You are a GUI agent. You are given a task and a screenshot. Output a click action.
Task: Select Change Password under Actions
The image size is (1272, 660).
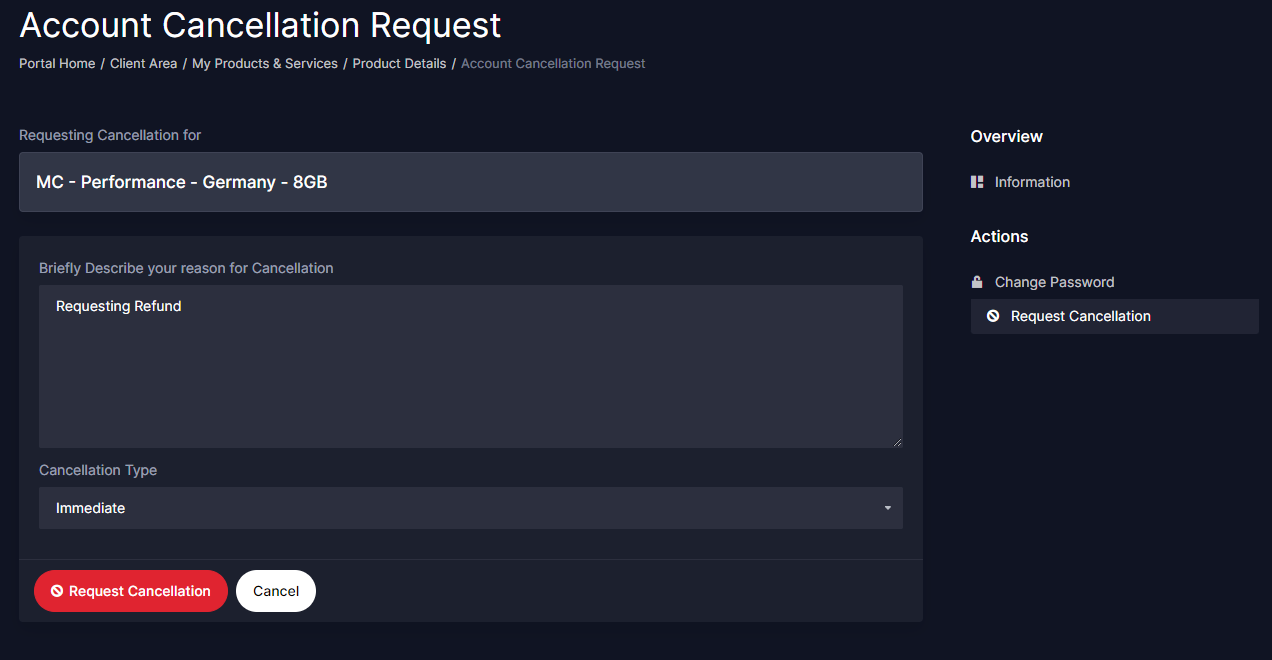click(1054, 282)
